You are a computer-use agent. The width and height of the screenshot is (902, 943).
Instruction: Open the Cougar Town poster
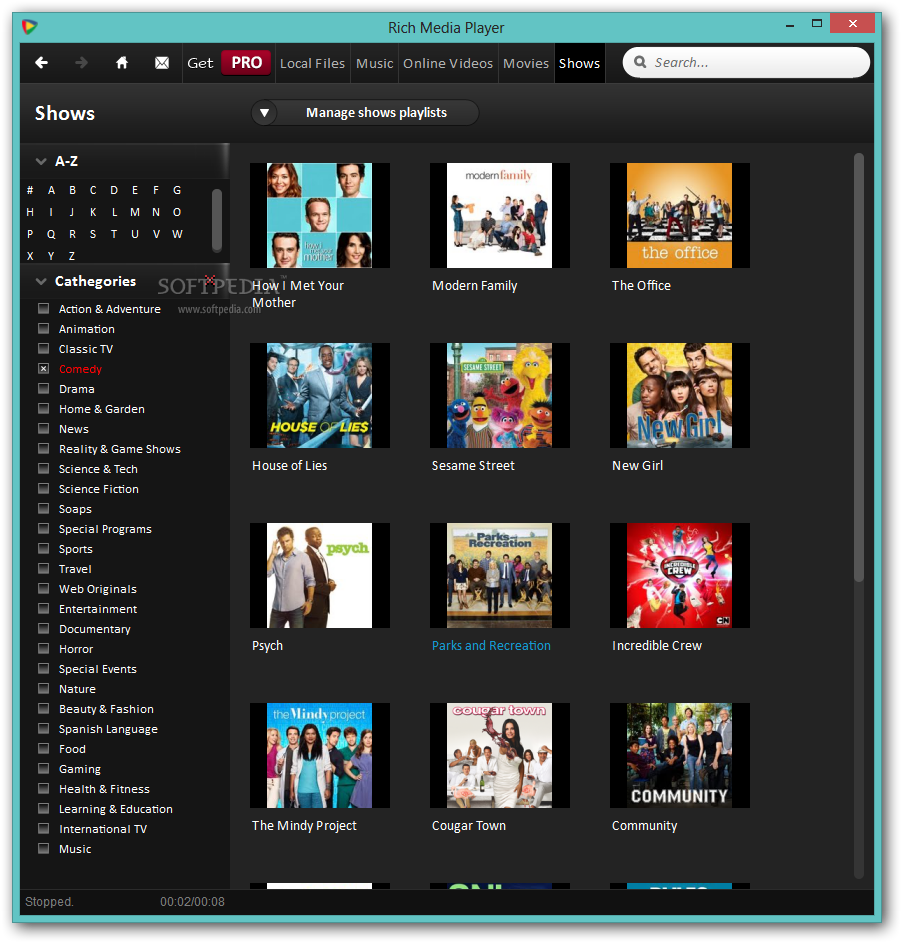(499, 755)
